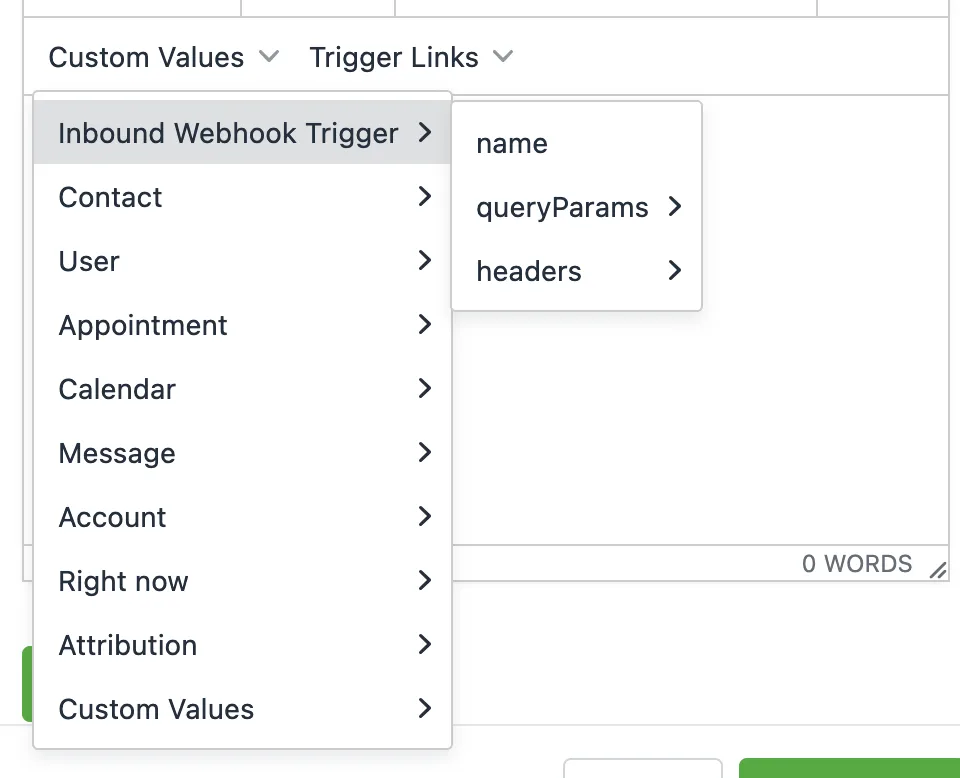The width and height of the screenshot is (960, 778).
Task: Click the editor resize handle corner
Action: tap(937, 570)
